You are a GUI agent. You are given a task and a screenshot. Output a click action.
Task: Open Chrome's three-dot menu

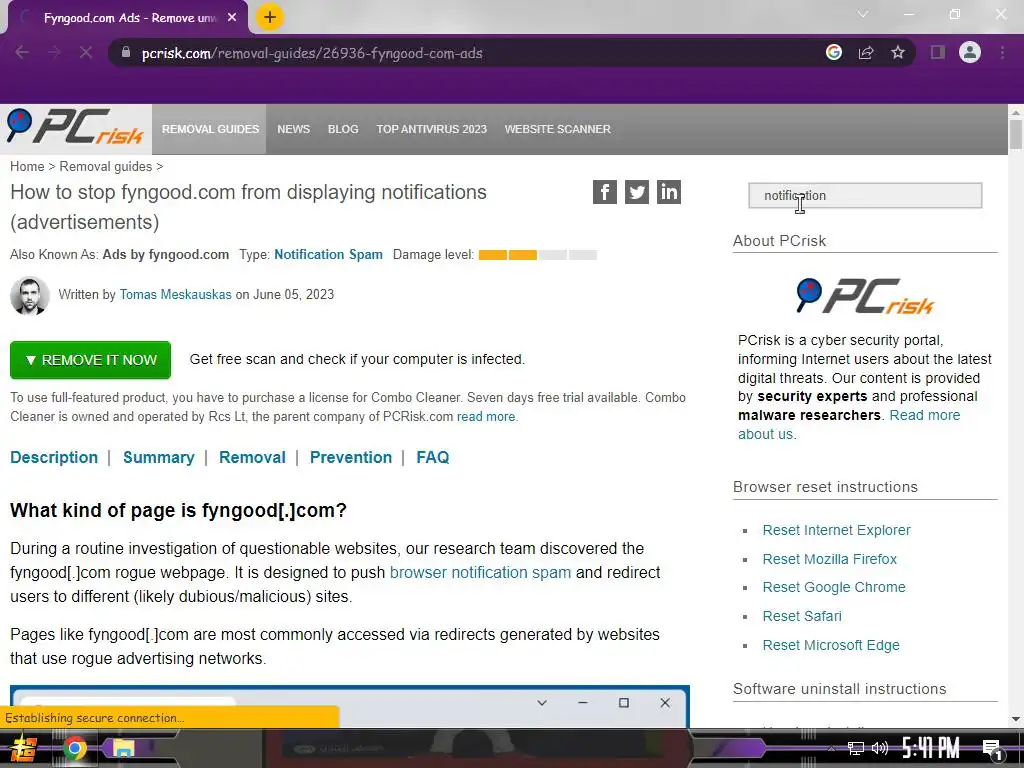[1002, 52]
